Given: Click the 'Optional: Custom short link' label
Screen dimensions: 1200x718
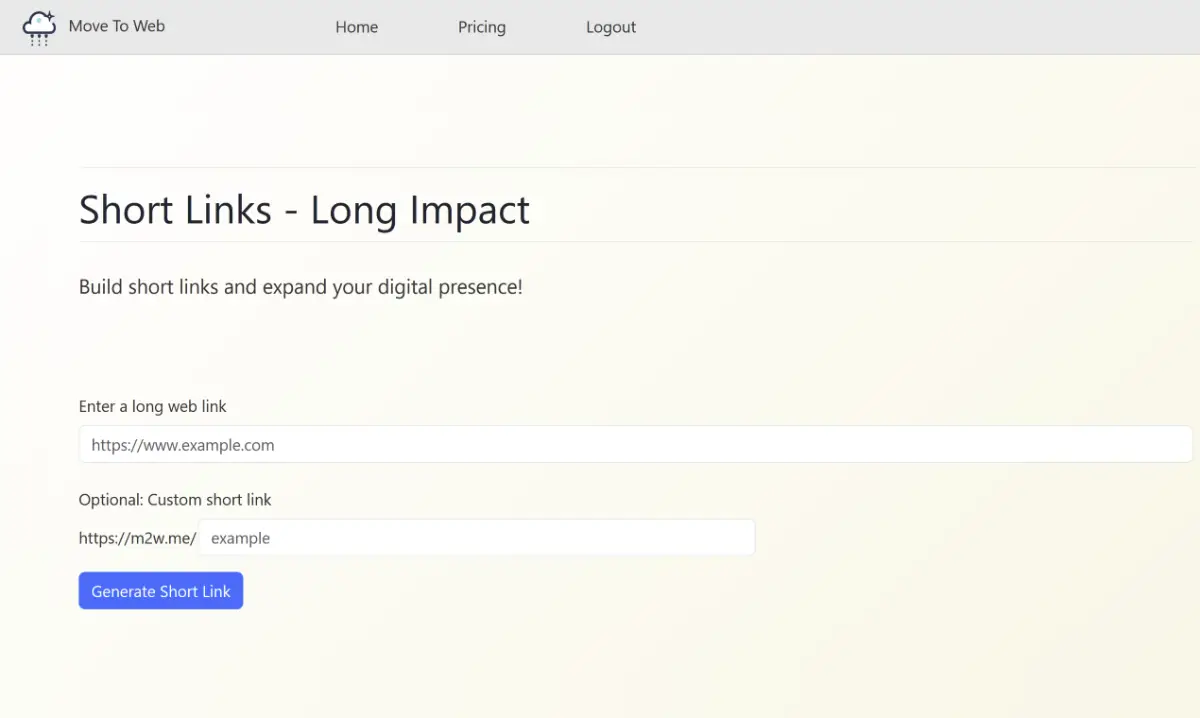Looking at the screenshot, I should click(x=175, y=499).
